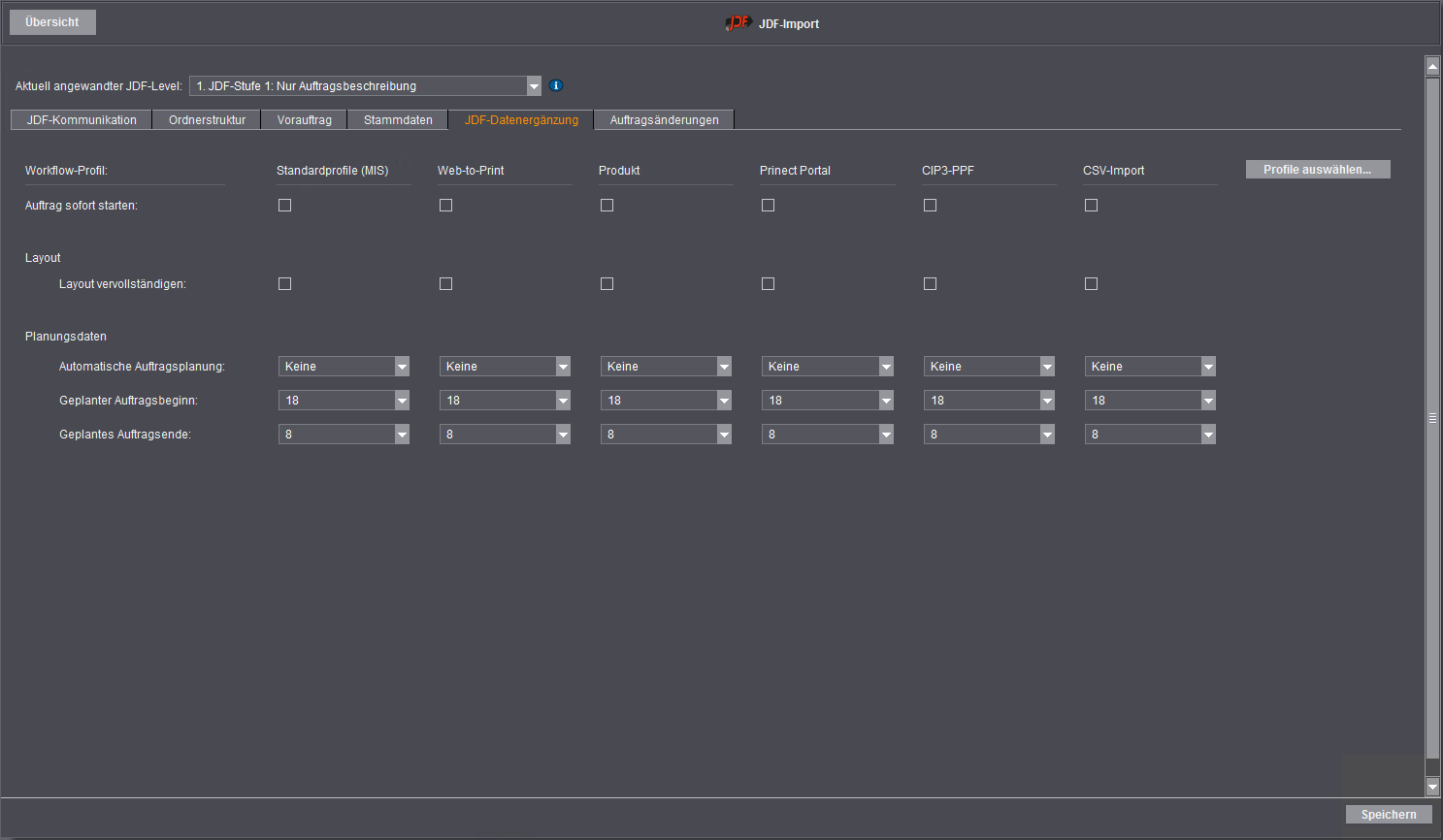Open the Ordnerstruktur tab

click(207, 119)
